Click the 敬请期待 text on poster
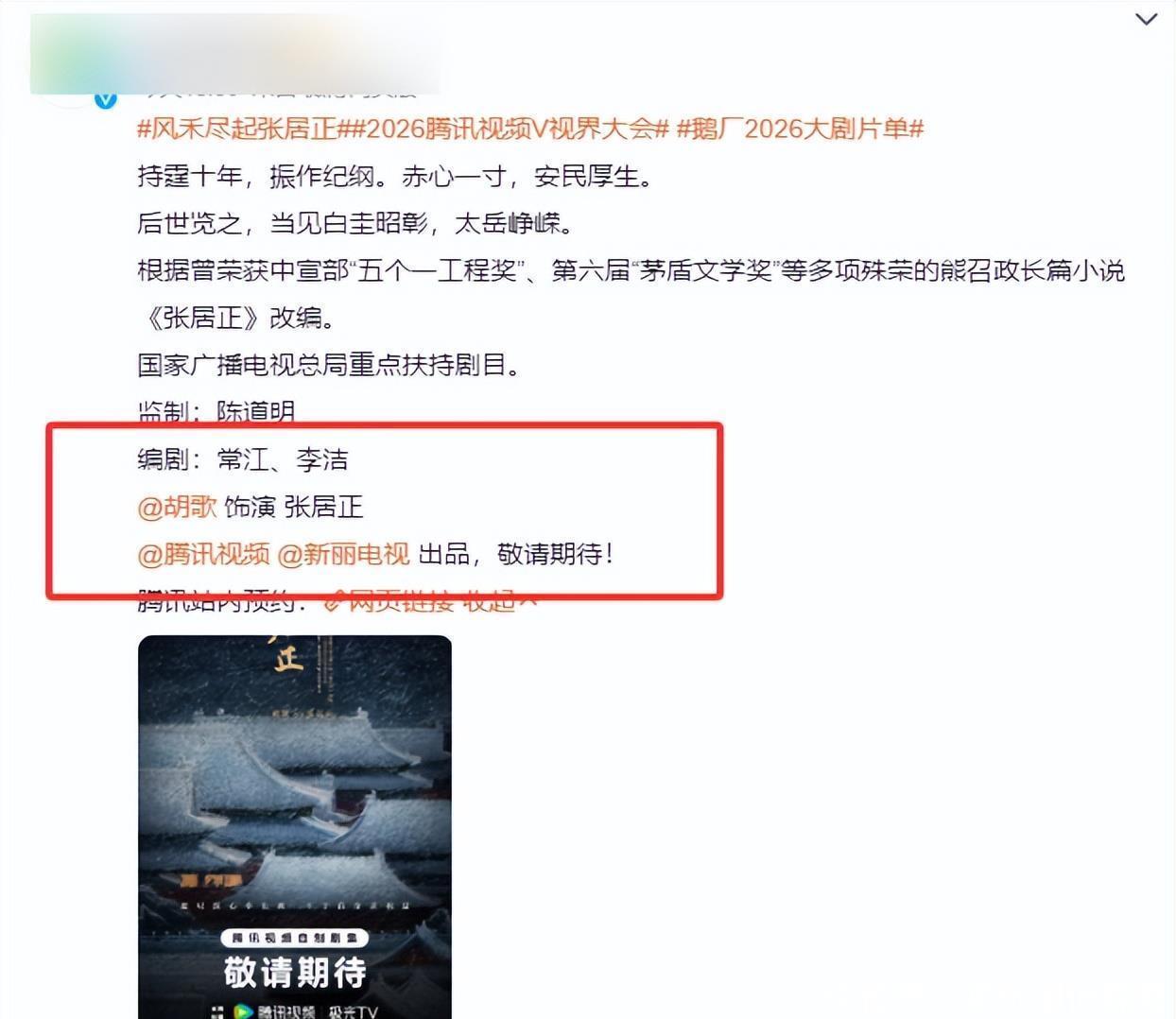This screenshot has width=1176, height=1019. (x=295, y=972)
